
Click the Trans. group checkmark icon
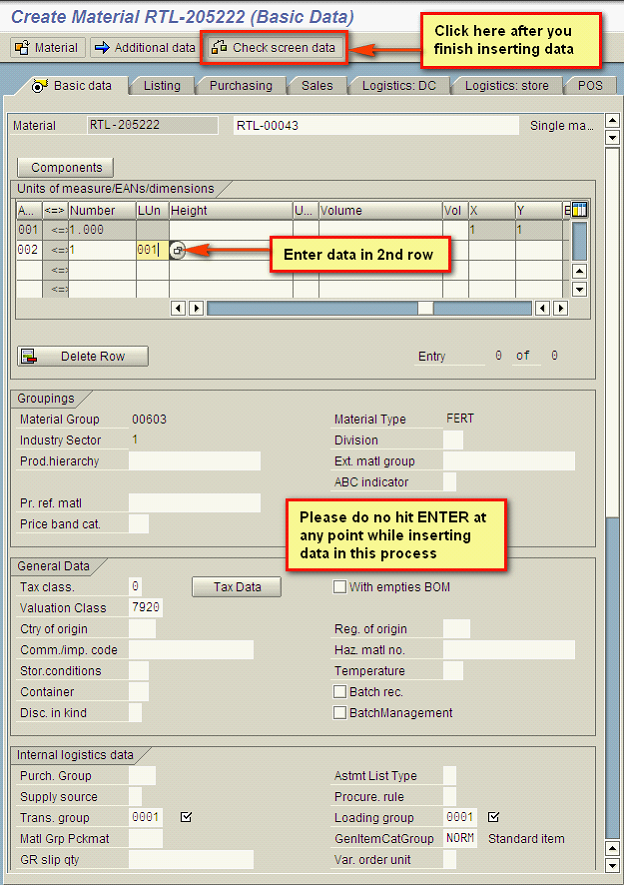(x=186, y=817)
